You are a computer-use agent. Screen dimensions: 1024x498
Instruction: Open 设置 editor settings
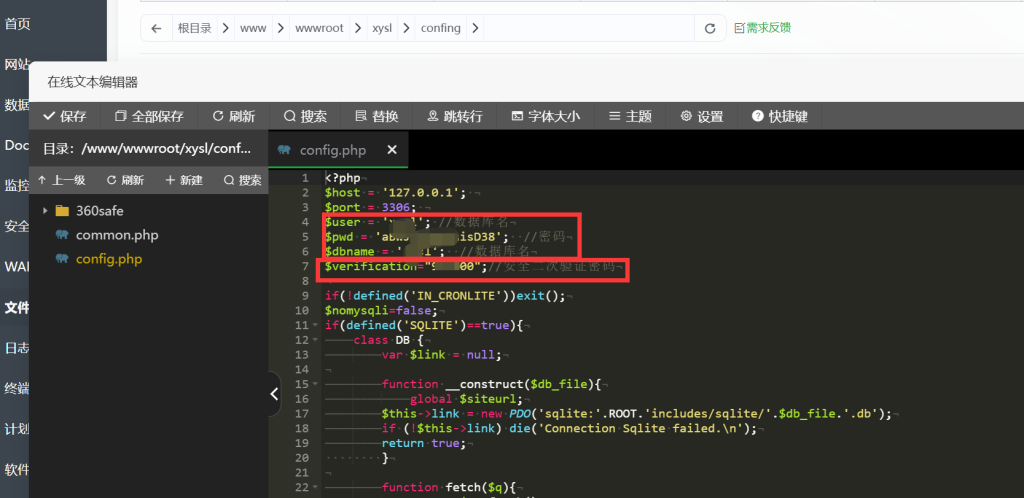click(702, 116)
